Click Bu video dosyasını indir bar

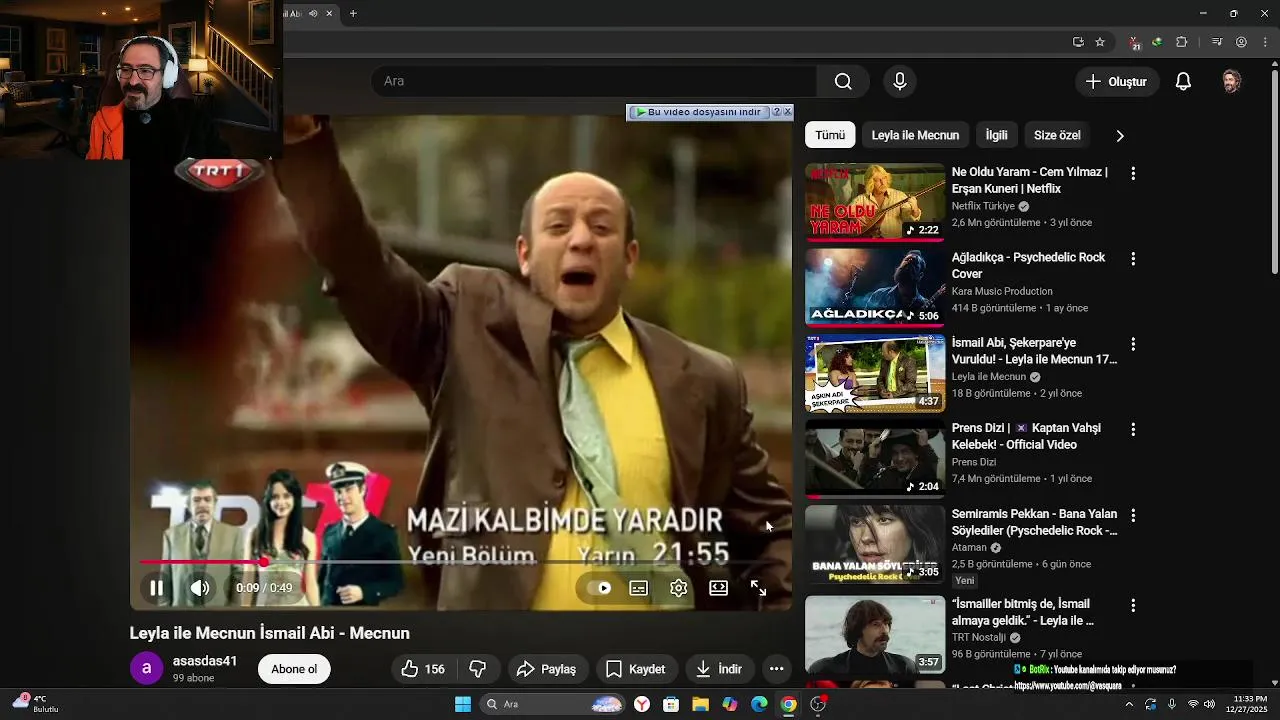point(699,112)
